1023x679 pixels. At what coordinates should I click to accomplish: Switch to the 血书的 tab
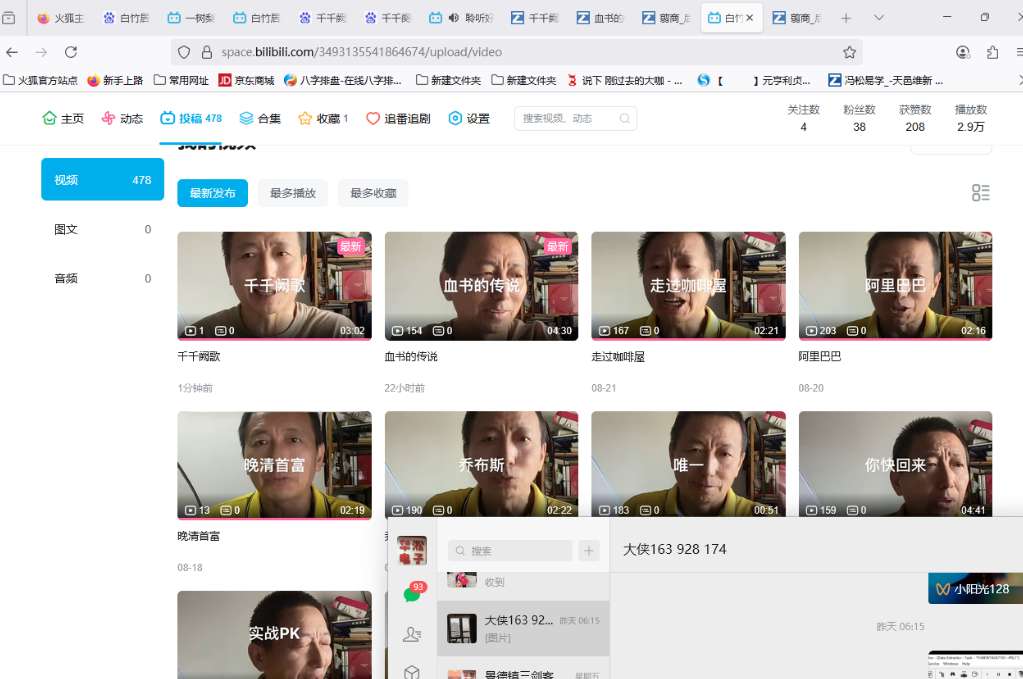tap(601, 18)
